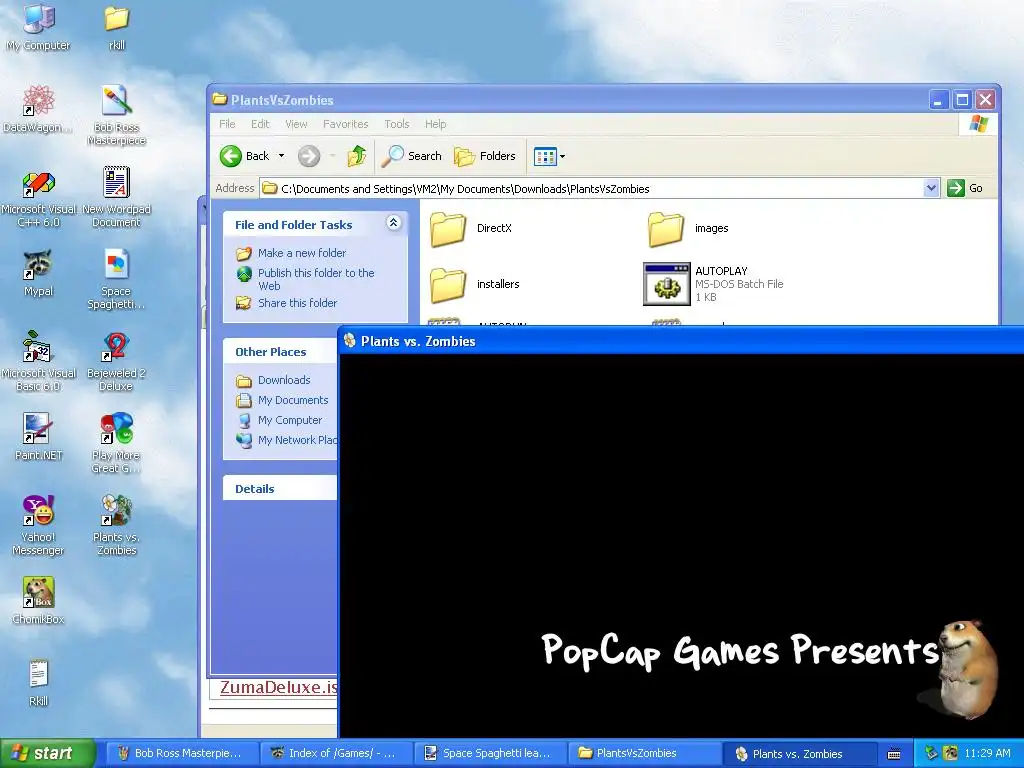Select the installers folder

[x=475, y=285]
